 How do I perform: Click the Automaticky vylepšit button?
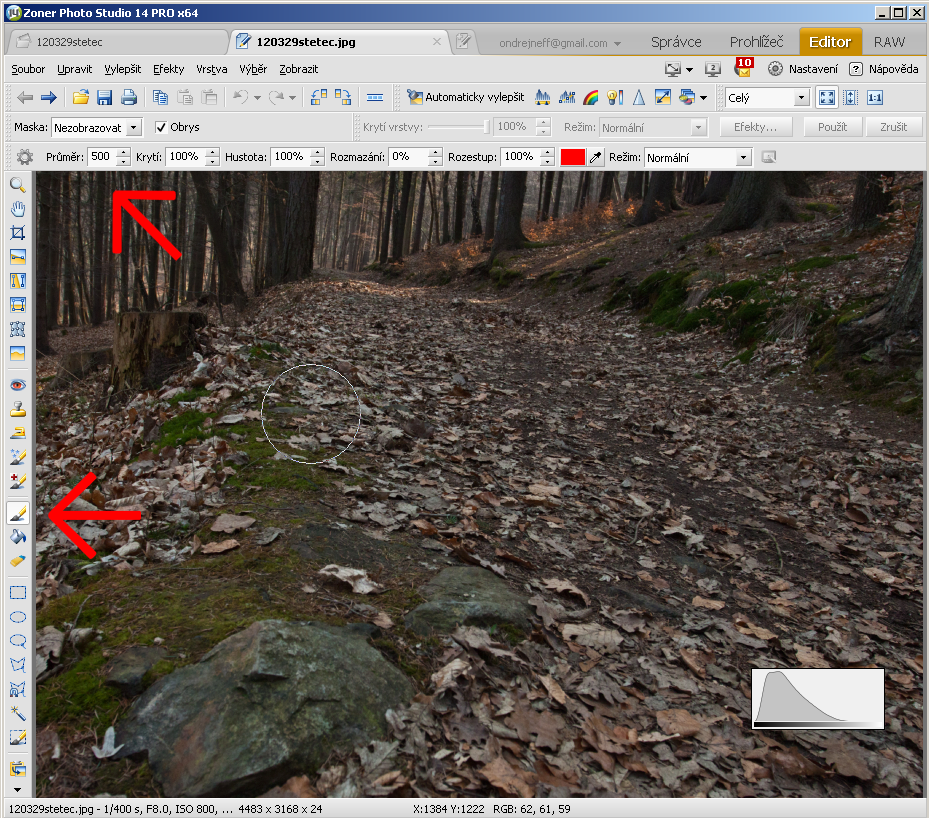click(x=465, y=97)
